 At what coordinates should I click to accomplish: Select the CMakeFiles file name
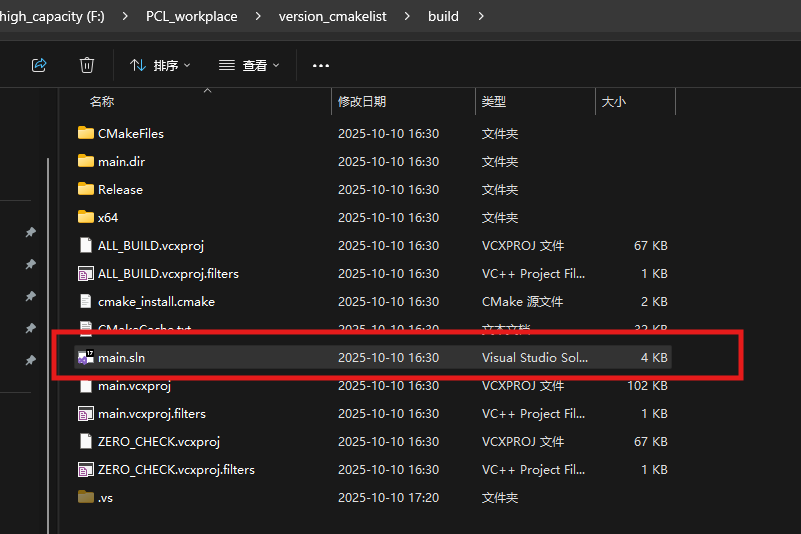pos(131,133)
